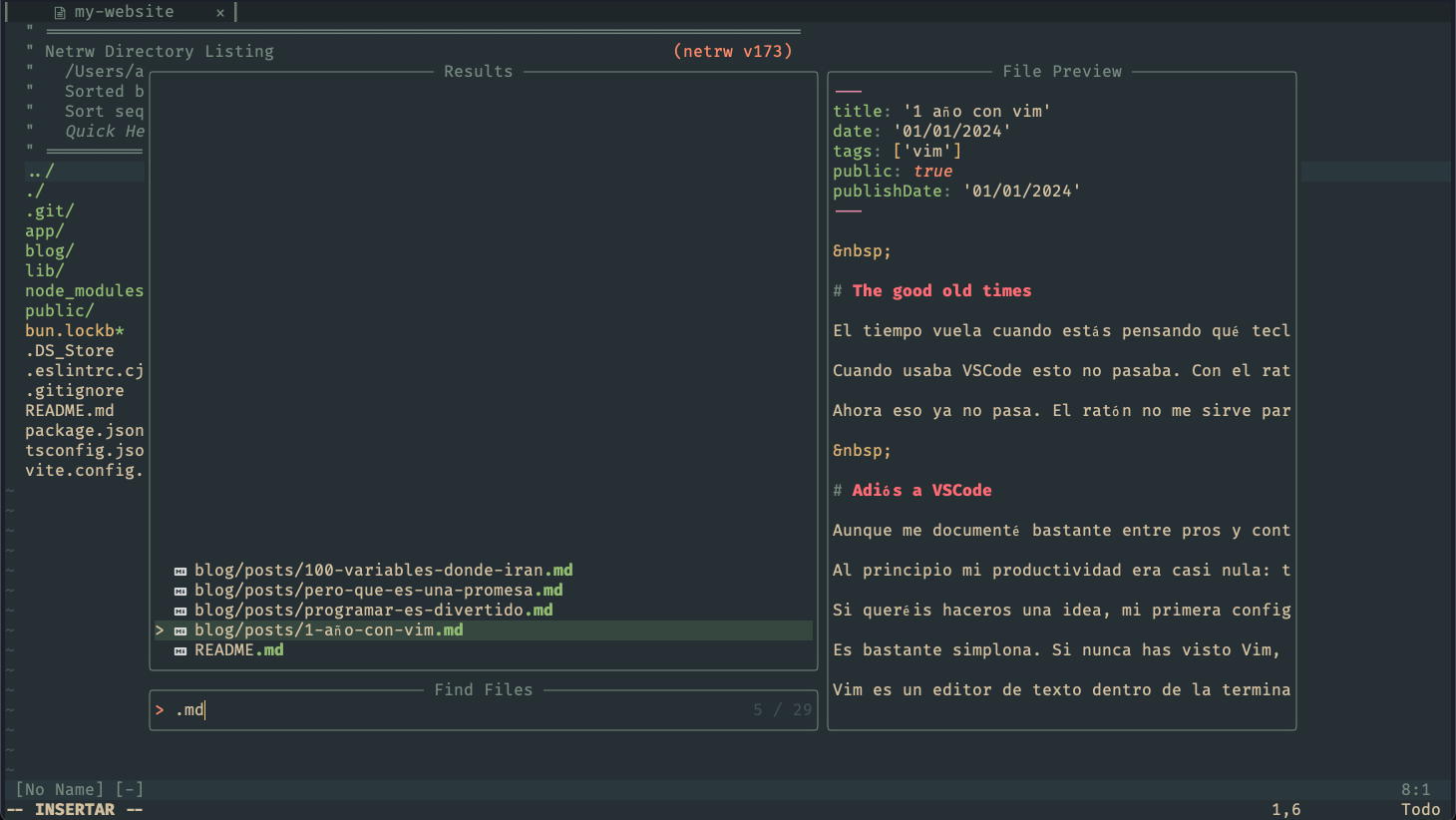Open bun.lockb file in listing

tap(74, 331)
